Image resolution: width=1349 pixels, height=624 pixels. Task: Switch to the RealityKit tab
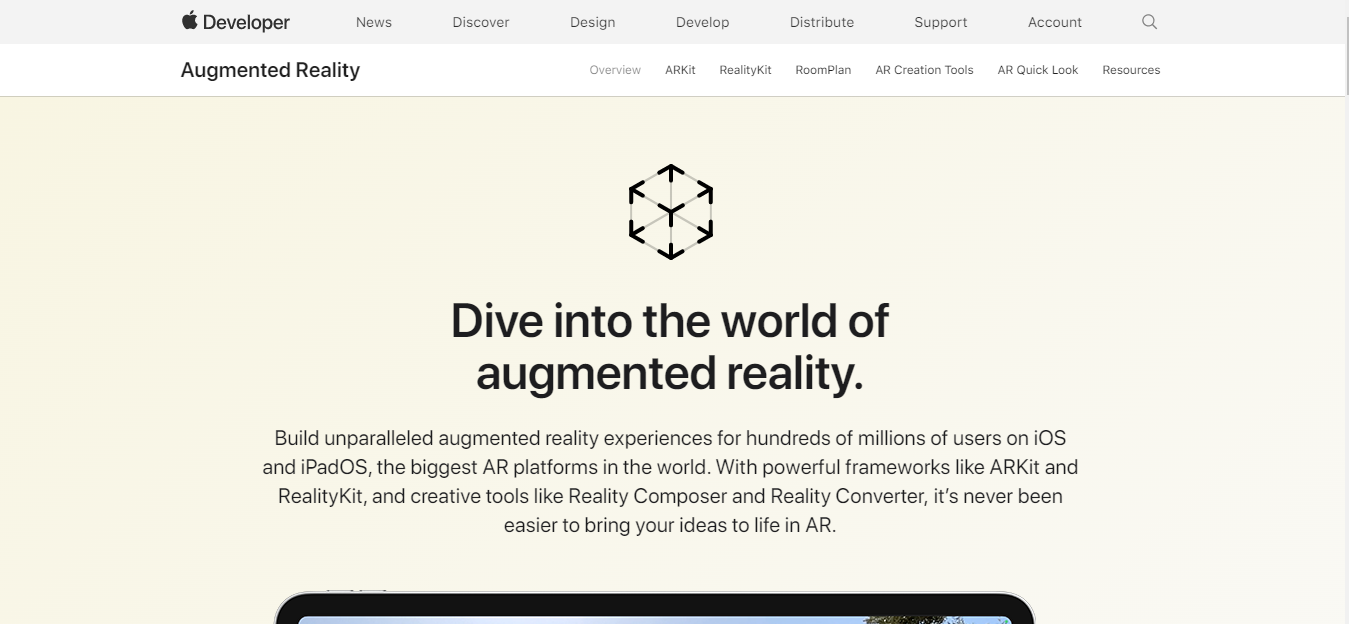[745, 70]
